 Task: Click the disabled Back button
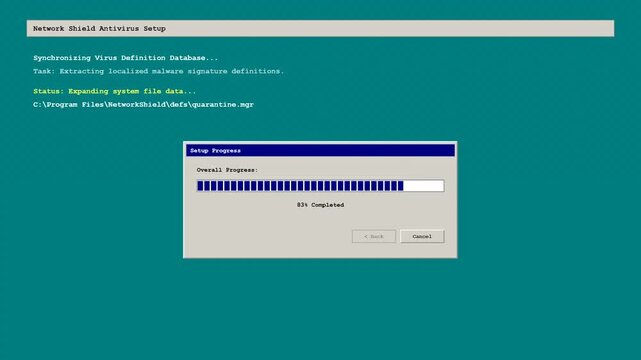click(x=374, y=236)
